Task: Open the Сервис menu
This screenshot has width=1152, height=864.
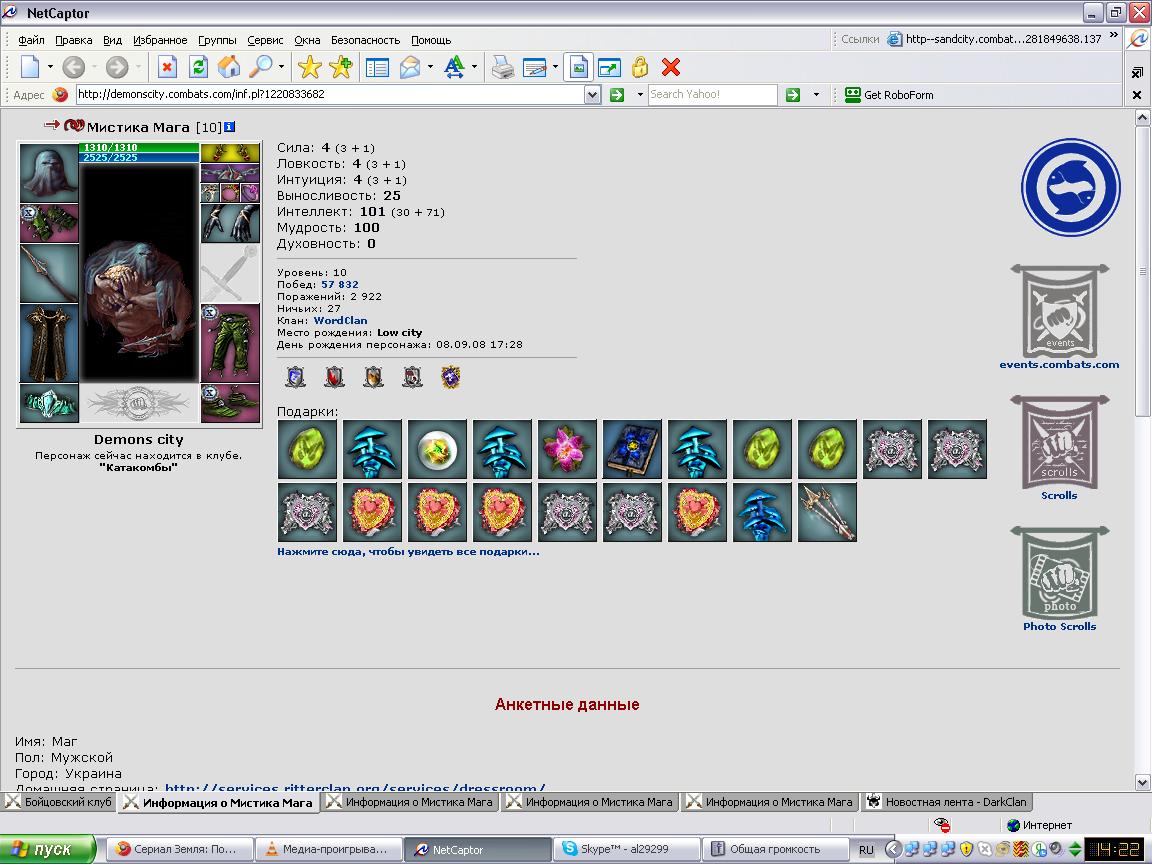Action: click(x=265, y=40)
